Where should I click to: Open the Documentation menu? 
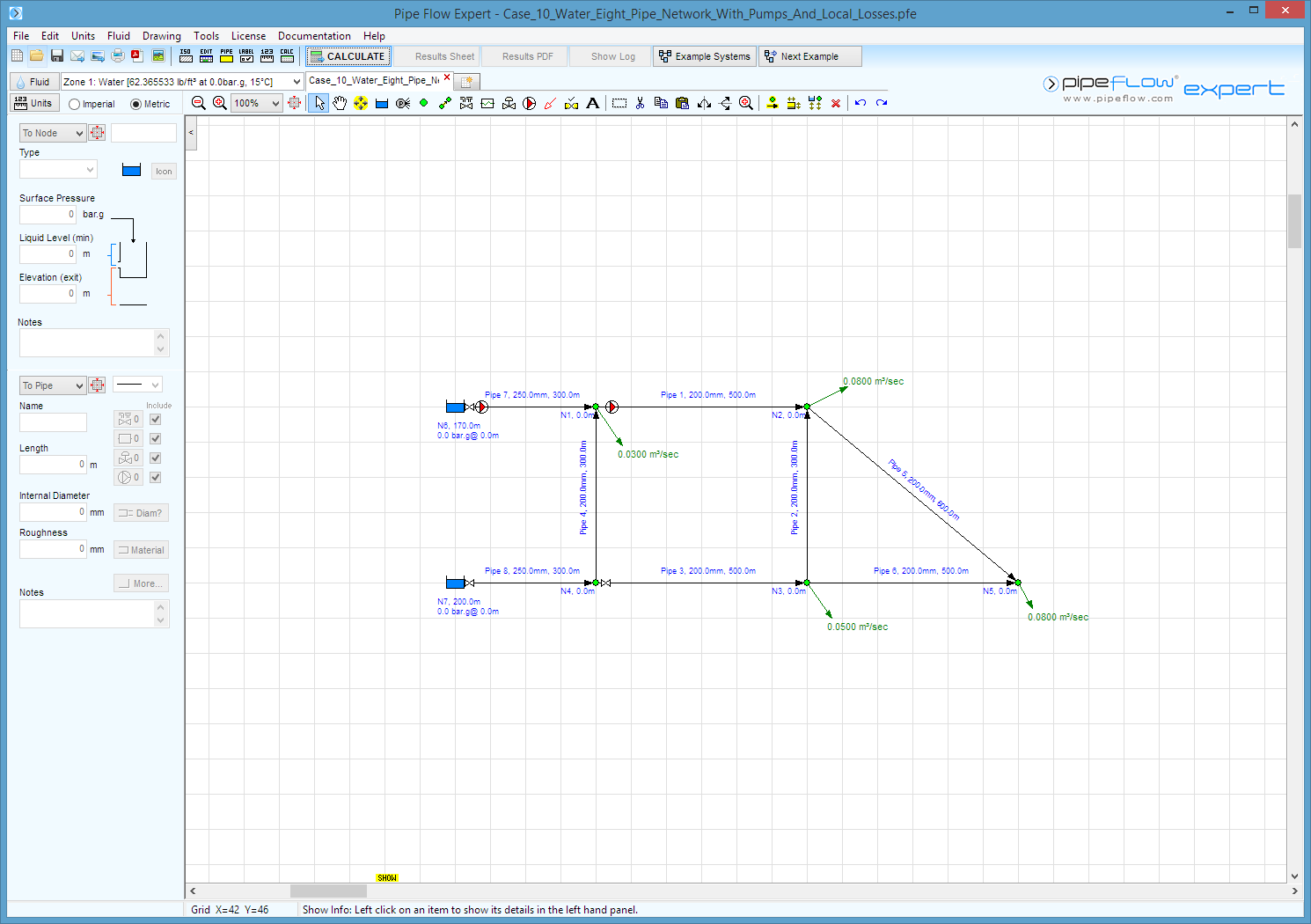[314, 36]
